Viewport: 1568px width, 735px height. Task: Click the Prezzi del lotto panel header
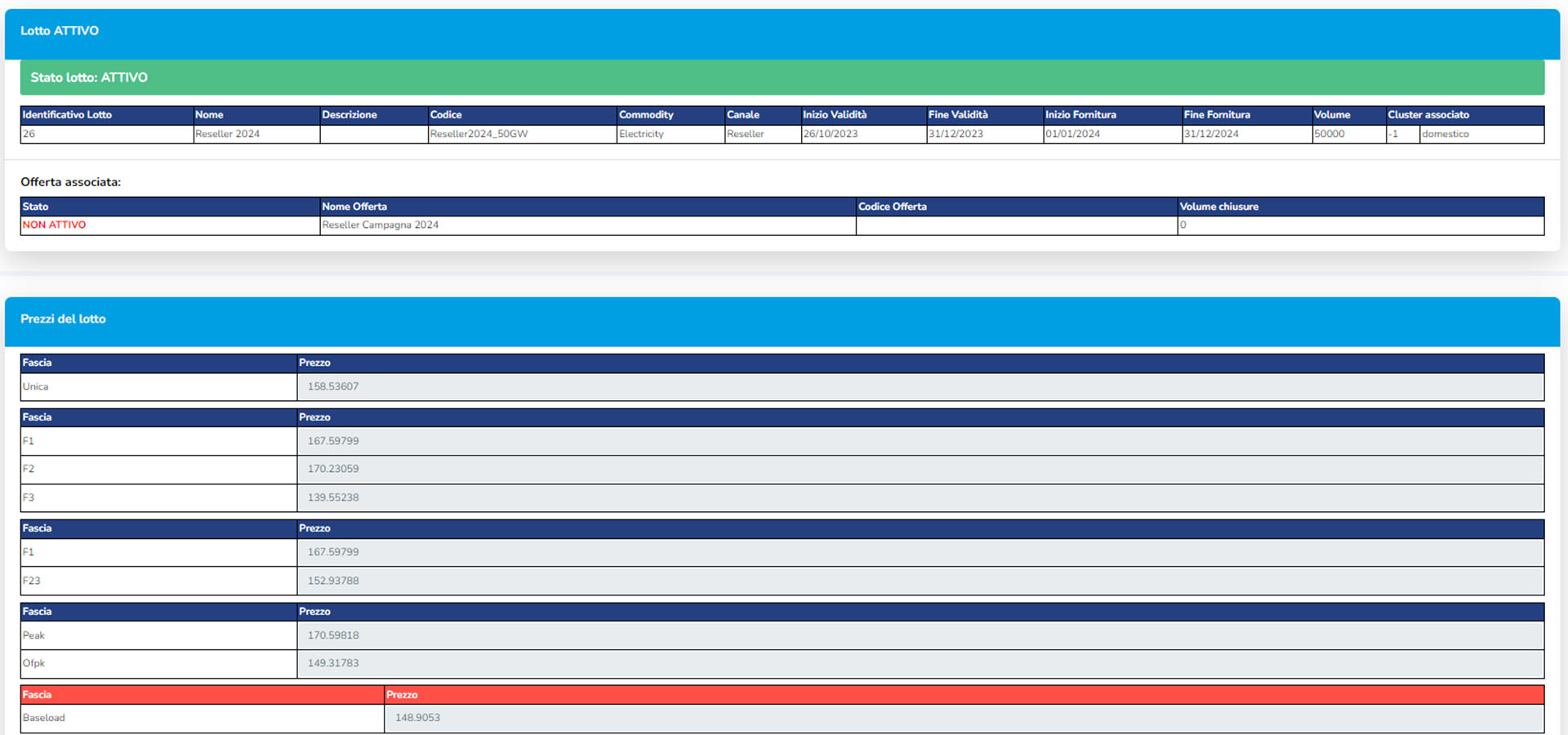(782, 319)
